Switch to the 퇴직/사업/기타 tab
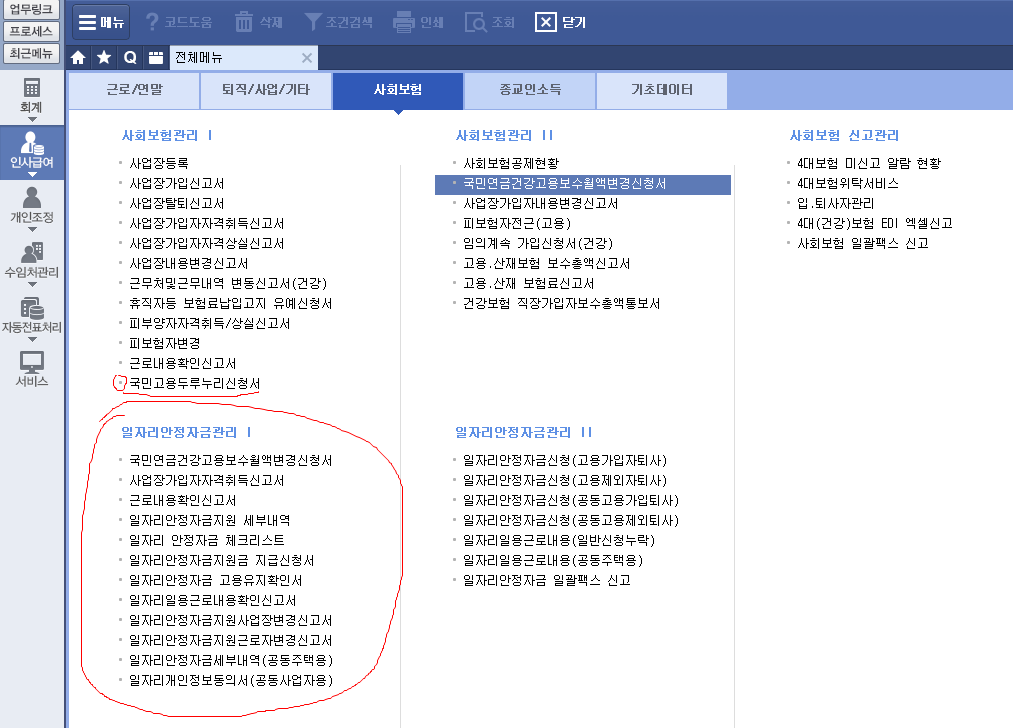The image size is (1013, 728). click(266, 90)
